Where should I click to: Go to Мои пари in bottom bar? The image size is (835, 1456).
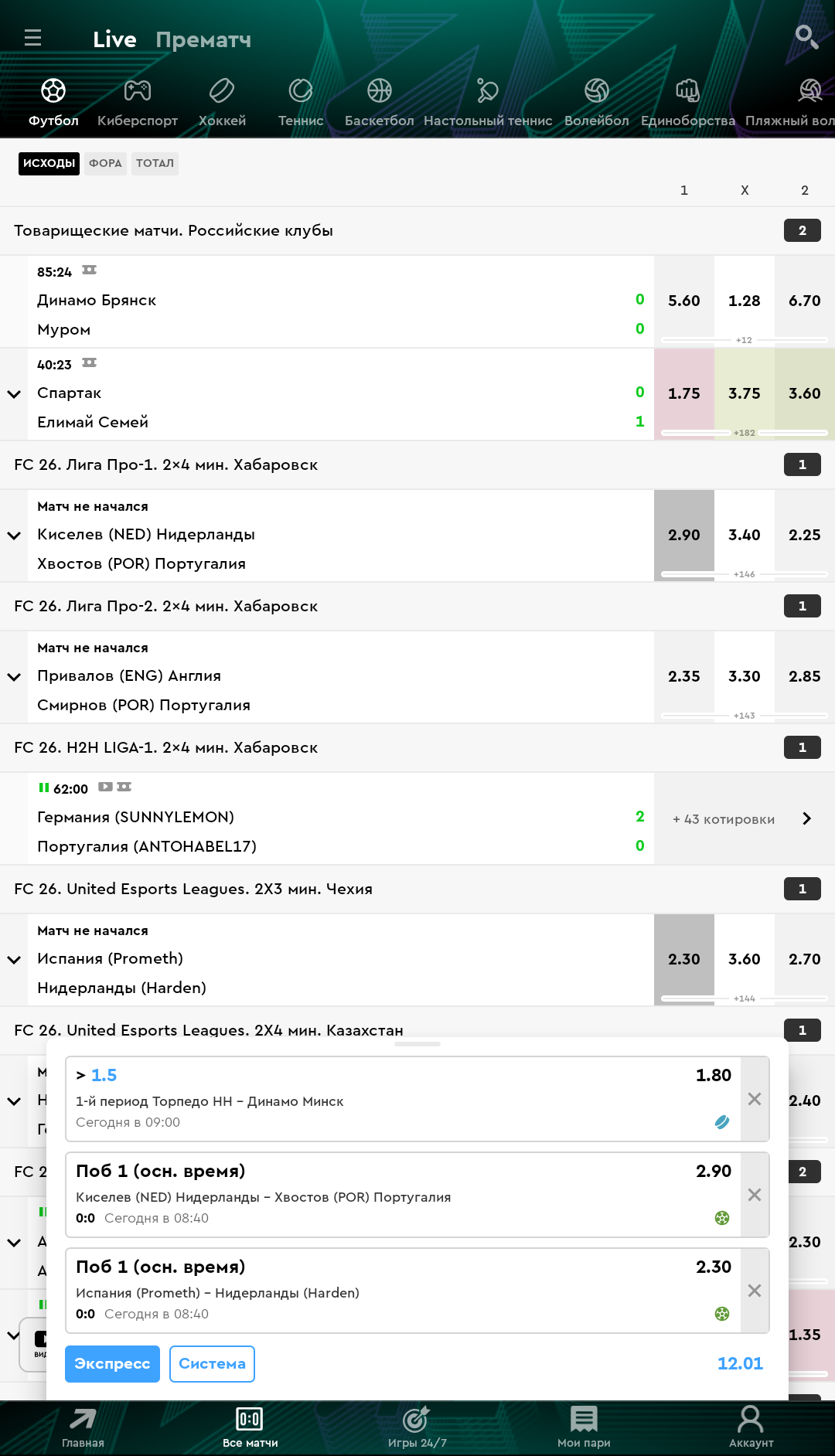coord(584,1426)
